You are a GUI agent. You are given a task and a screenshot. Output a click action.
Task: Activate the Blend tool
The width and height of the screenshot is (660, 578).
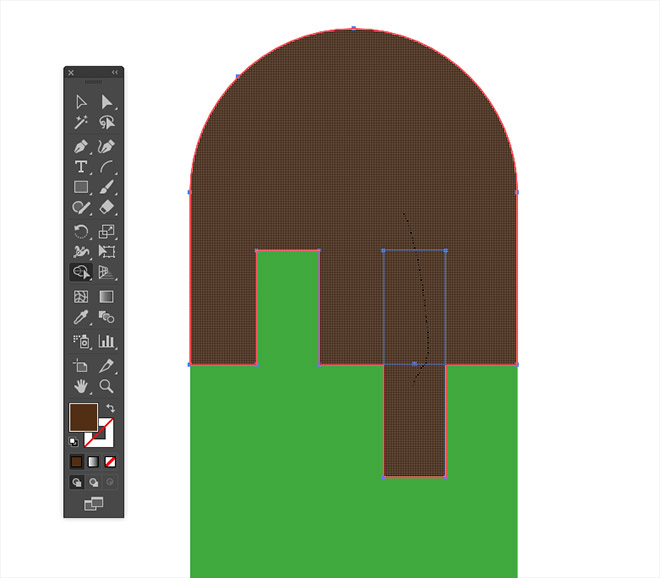(106, 317)
